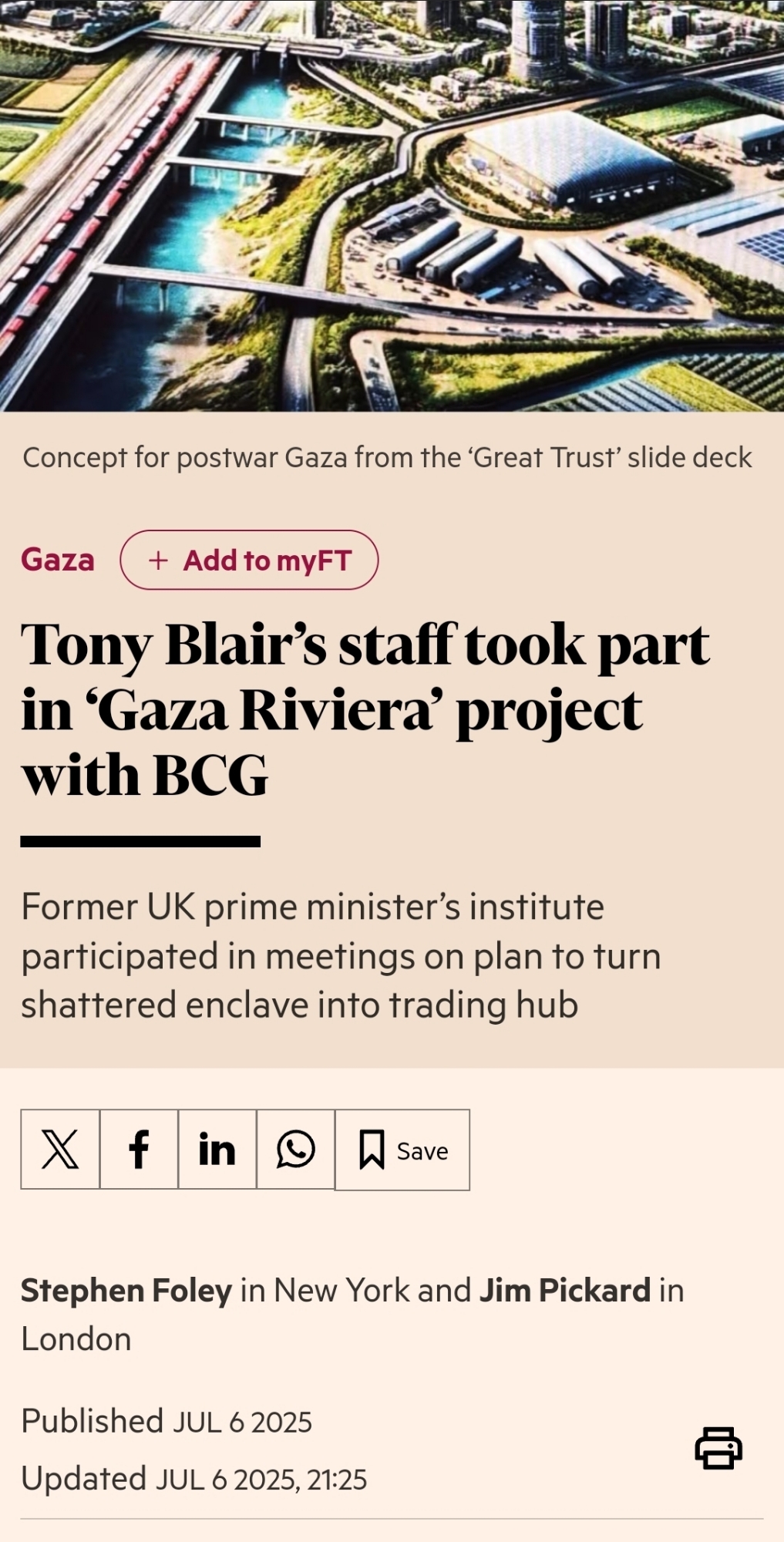Share the article on X

point(60,1150)
